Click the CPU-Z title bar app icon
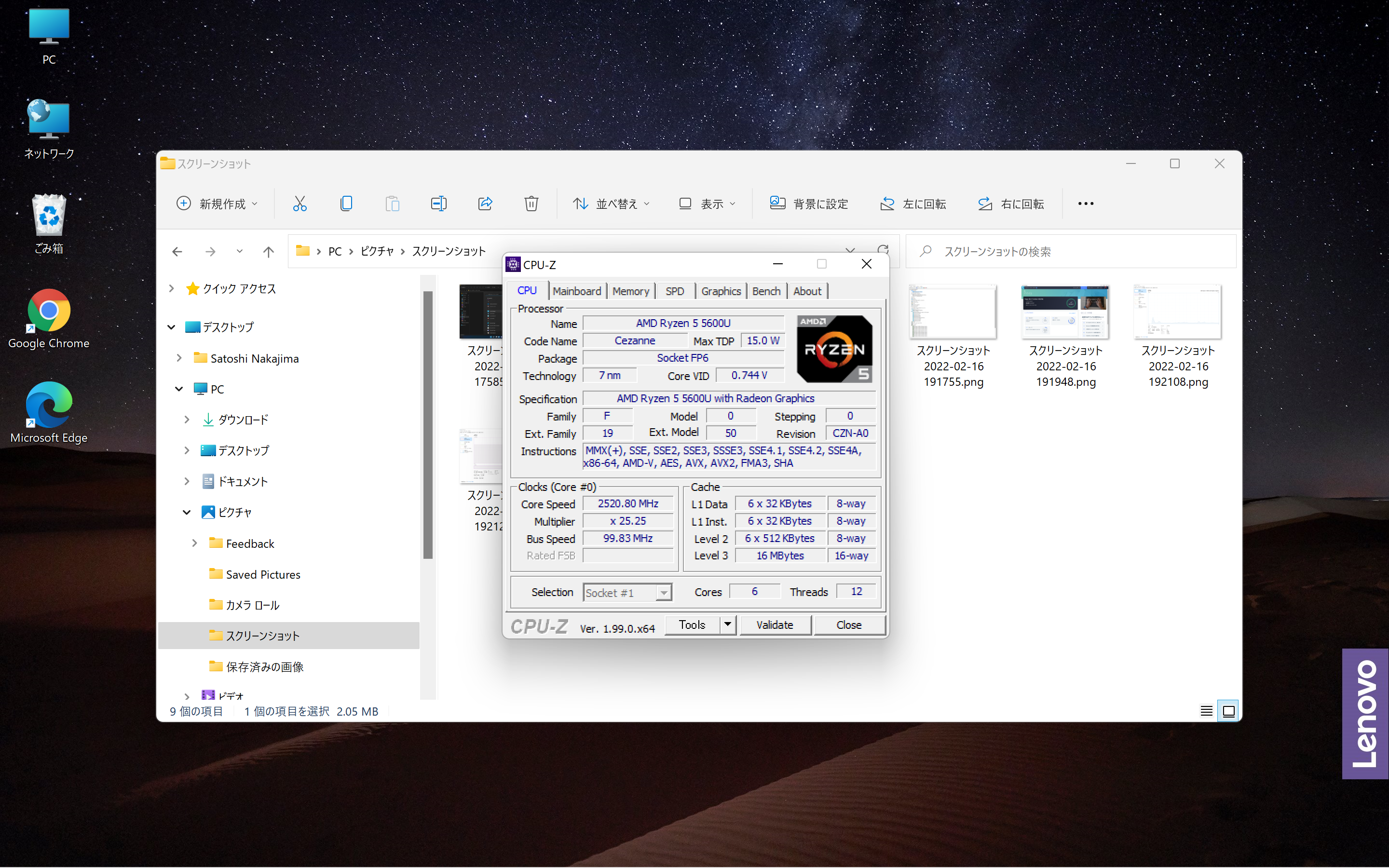The width and height of the screenshot is (1389, 868). pyautogui.click(x=513, y=264)
